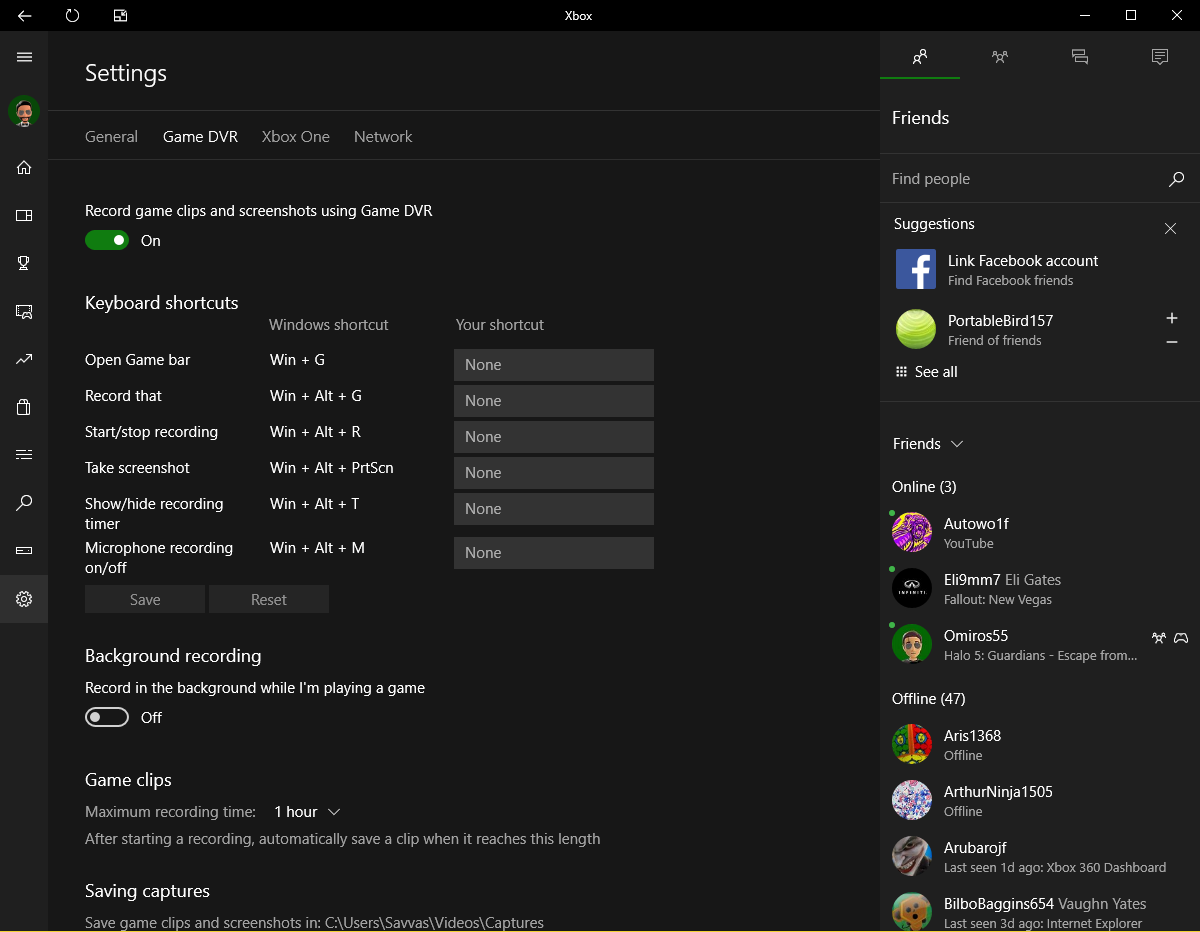Image resolution: width=1200 pixels, height=932 pixels.
Task: Click the sidebar search magnifier icon
Action: pos(24,503)
